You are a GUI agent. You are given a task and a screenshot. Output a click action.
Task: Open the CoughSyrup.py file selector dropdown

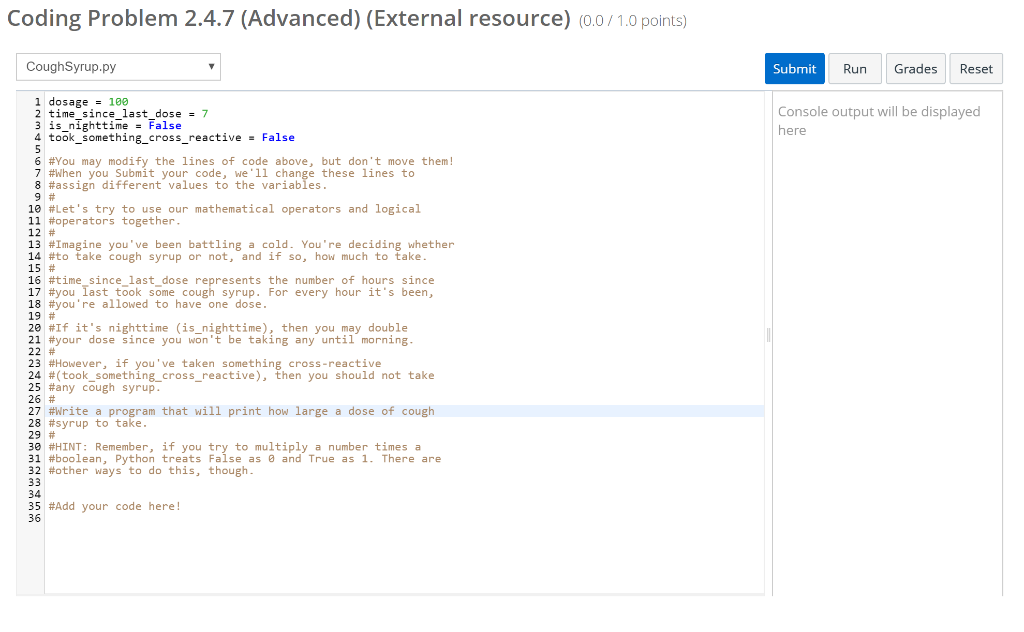[x=117, y=66]
